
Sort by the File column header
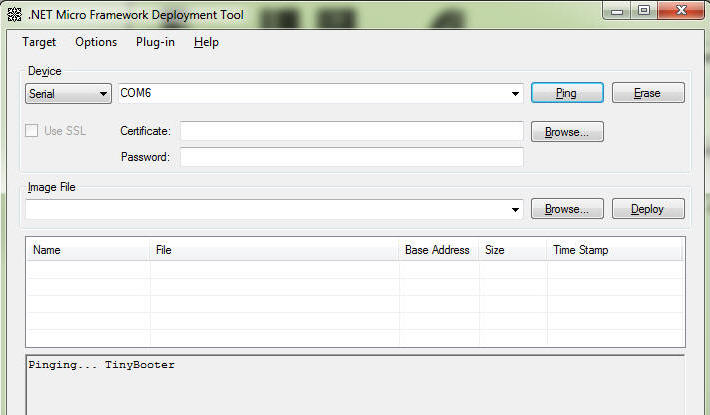tap(274, 250)
